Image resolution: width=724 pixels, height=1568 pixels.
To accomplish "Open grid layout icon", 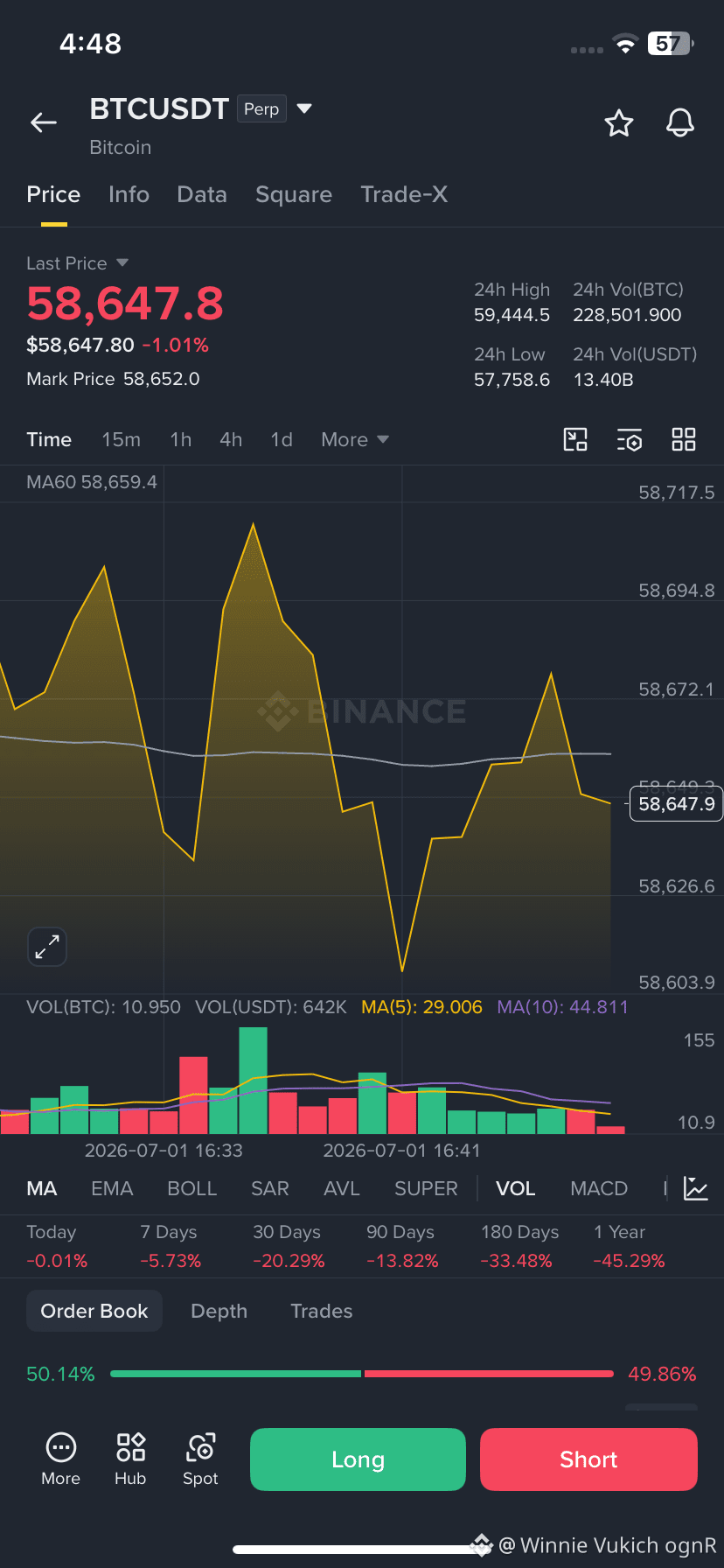I will click(684, 439).
